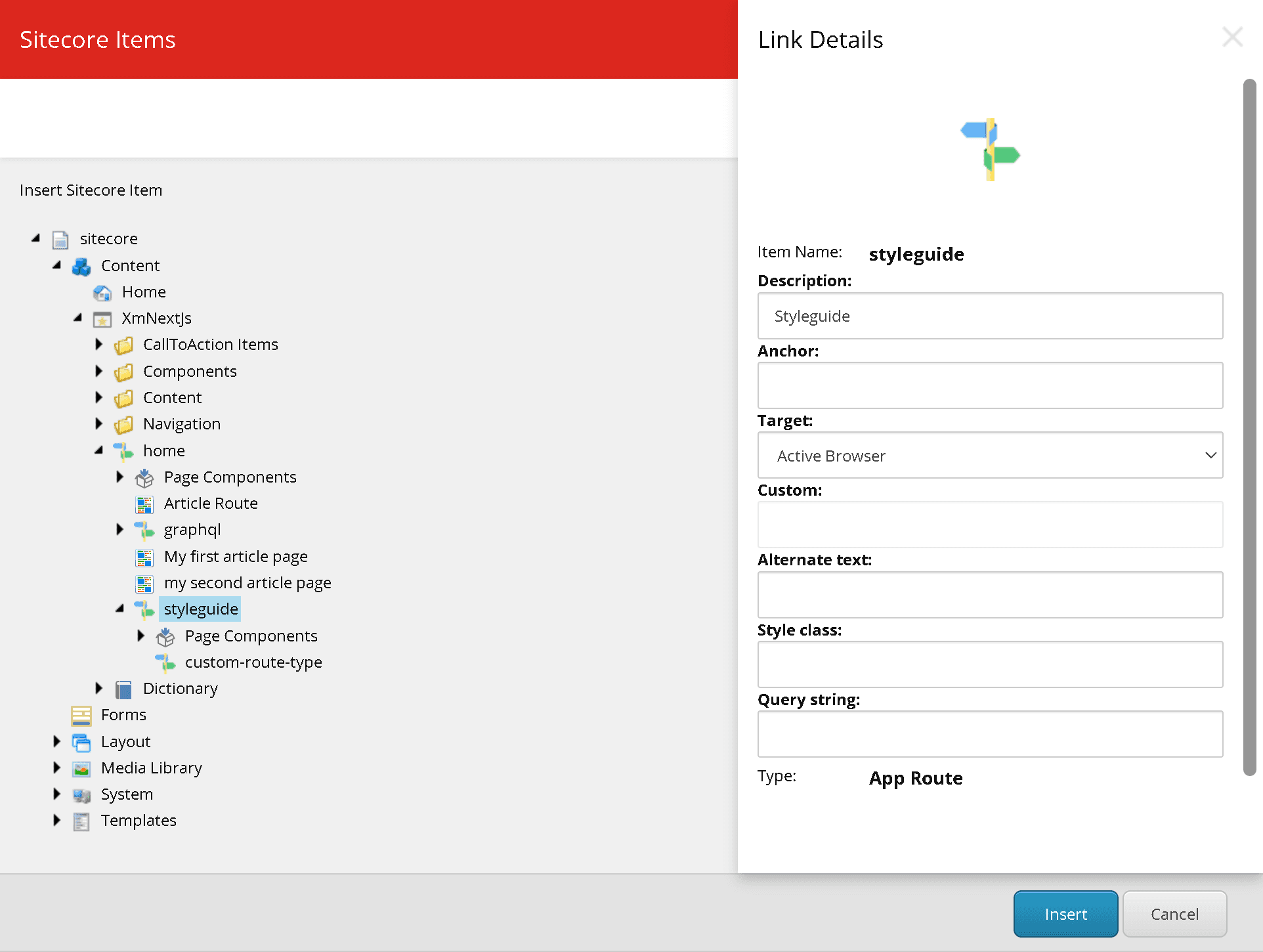
Task: Expand the Navigation folder
Action: click(98, 423)
